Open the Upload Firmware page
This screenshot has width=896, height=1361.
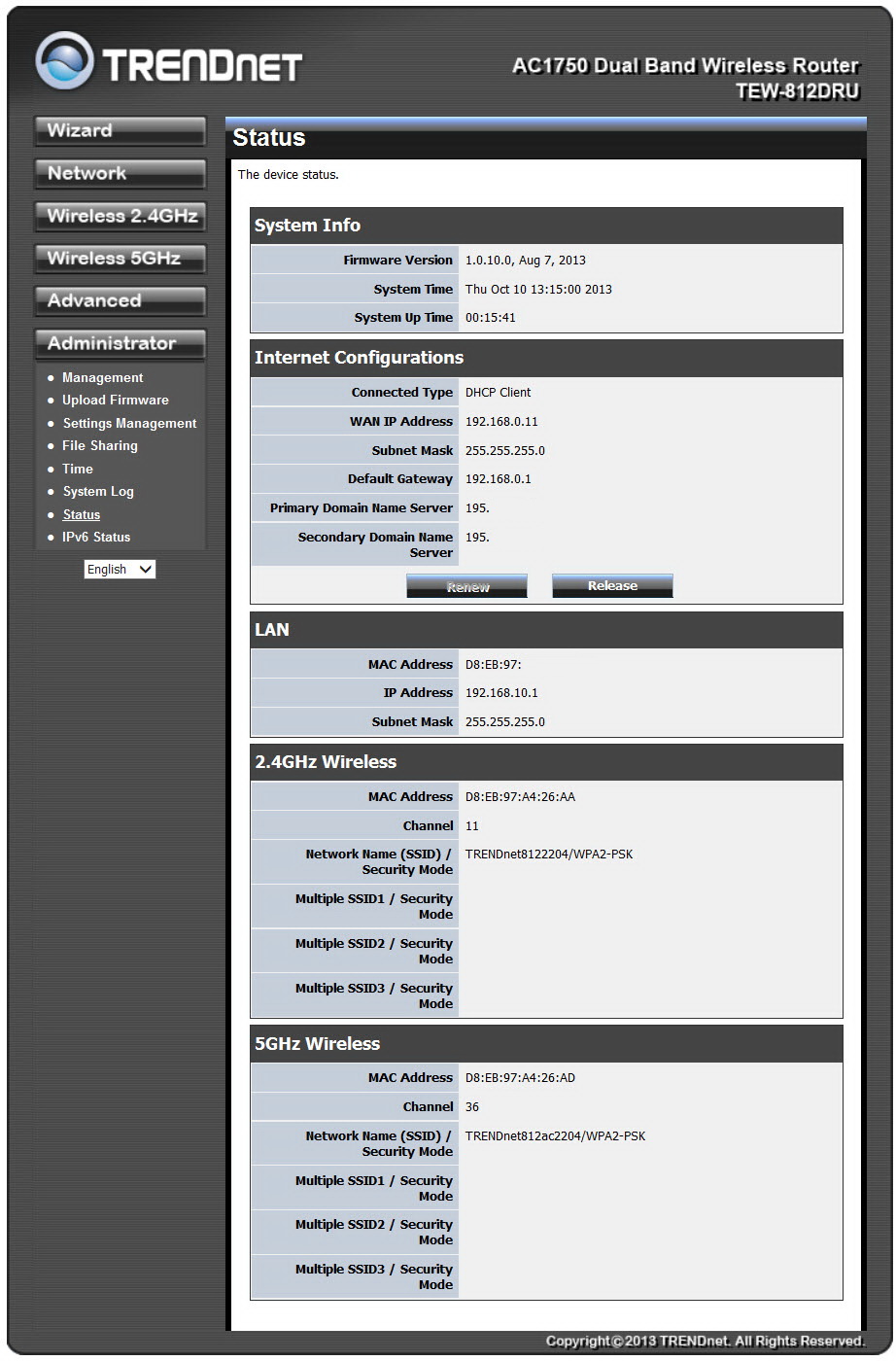point(116,400)
